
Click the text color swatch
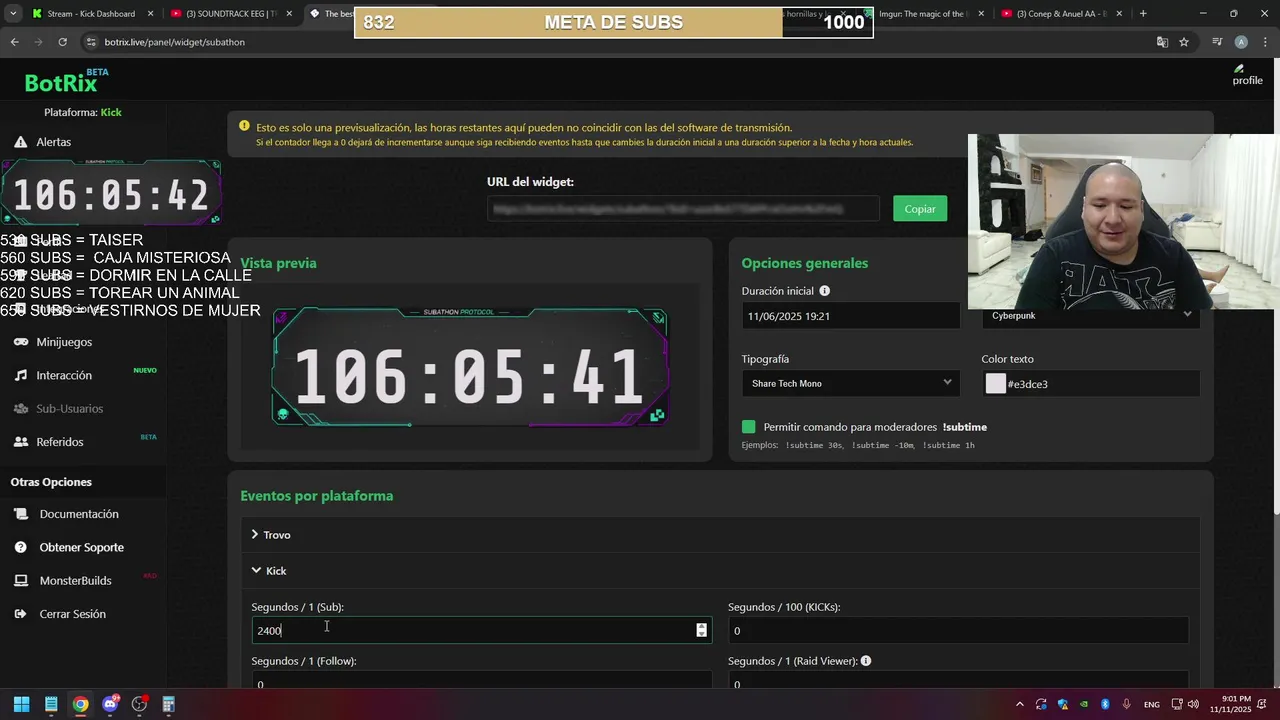coord(995,384)
